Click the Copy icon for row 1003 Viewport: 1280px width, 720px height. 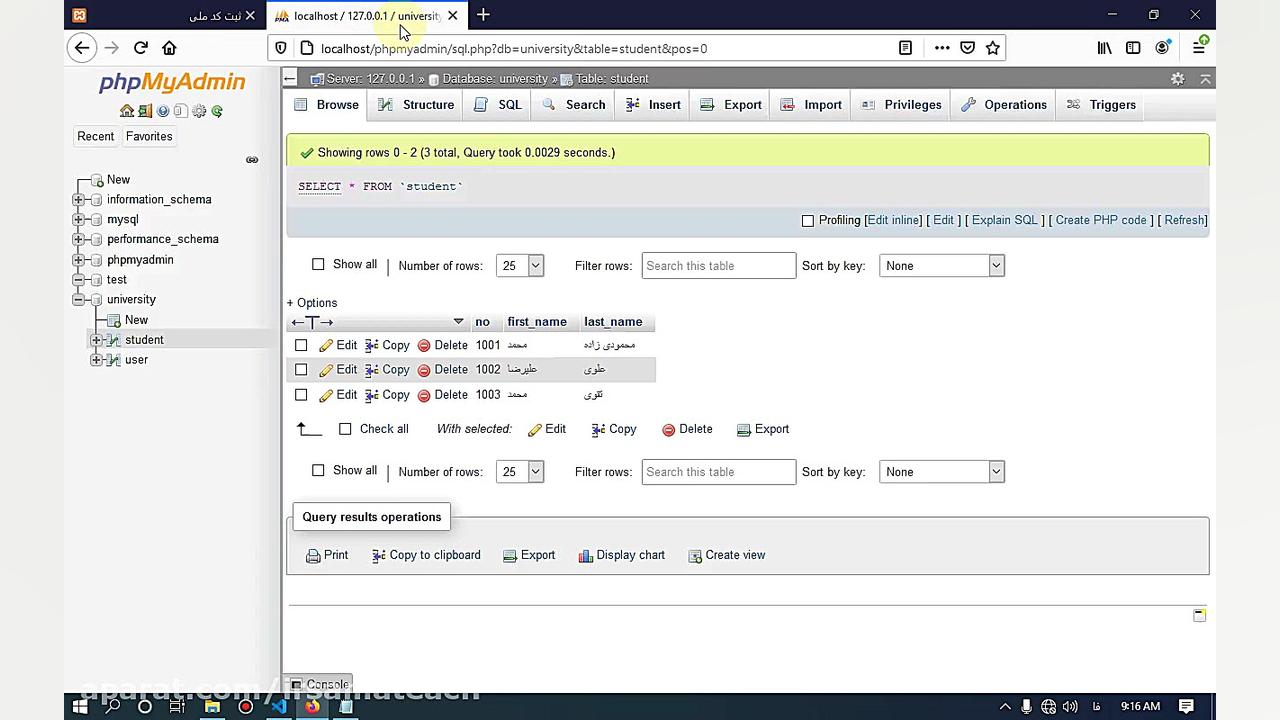coord(372,395)
